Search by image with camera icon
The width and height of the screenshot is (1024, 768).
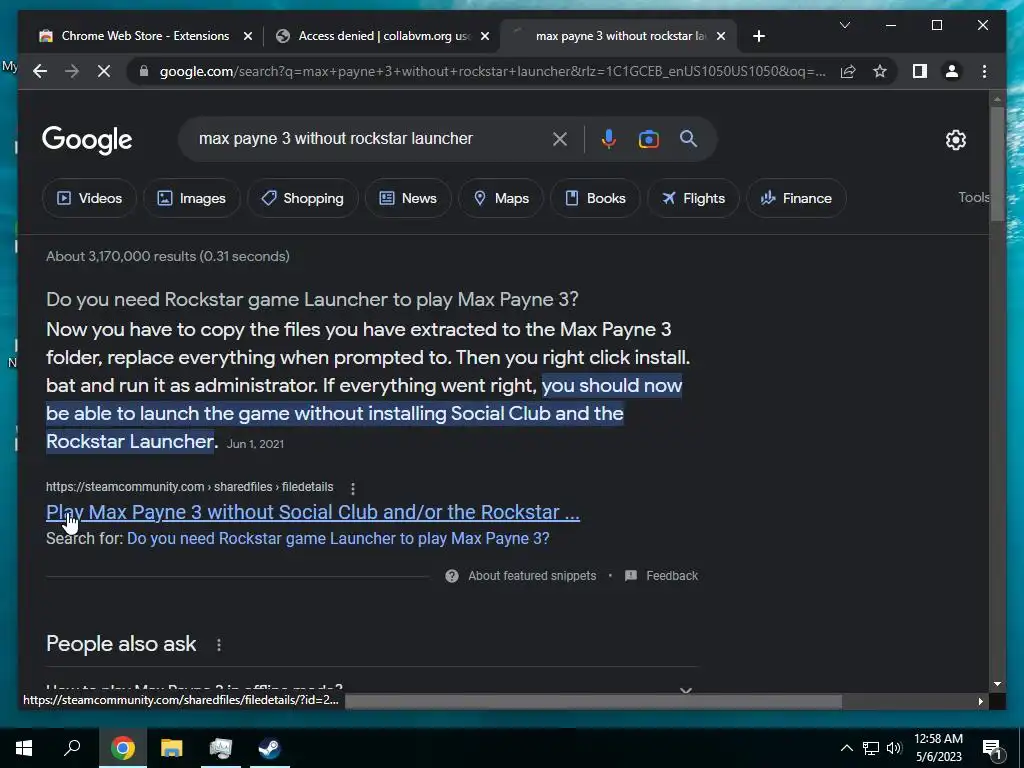648,139
